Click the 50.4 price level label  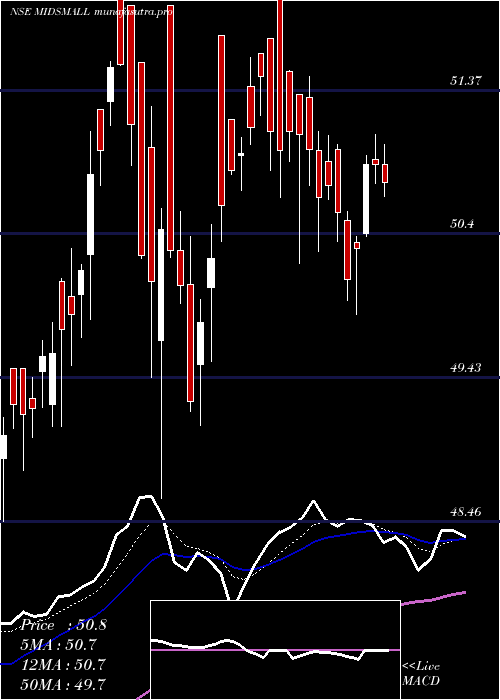point(462,224)
